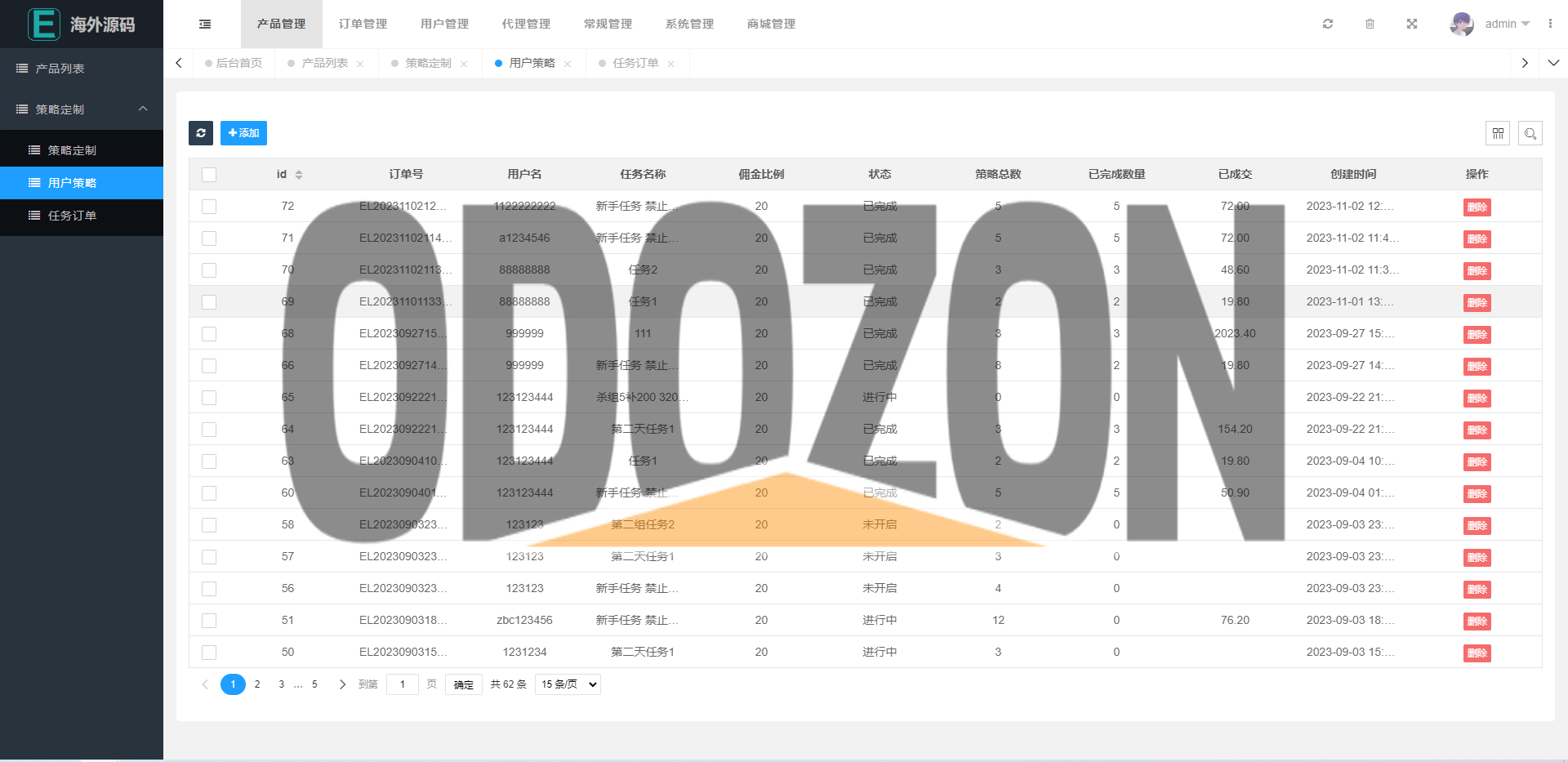Image resolution: width=1568 pixels, height=762 pixels.
Task: Open the admin user dropdown
Action: point(1507,24)
